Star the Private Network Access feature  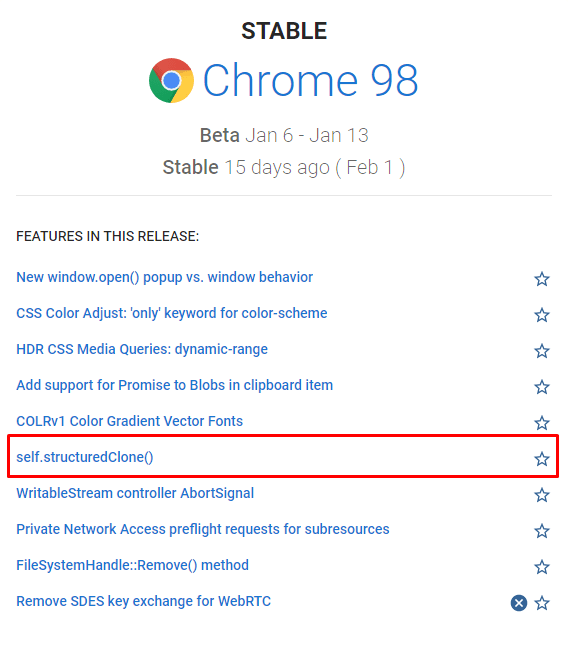[x=542, y=531]
